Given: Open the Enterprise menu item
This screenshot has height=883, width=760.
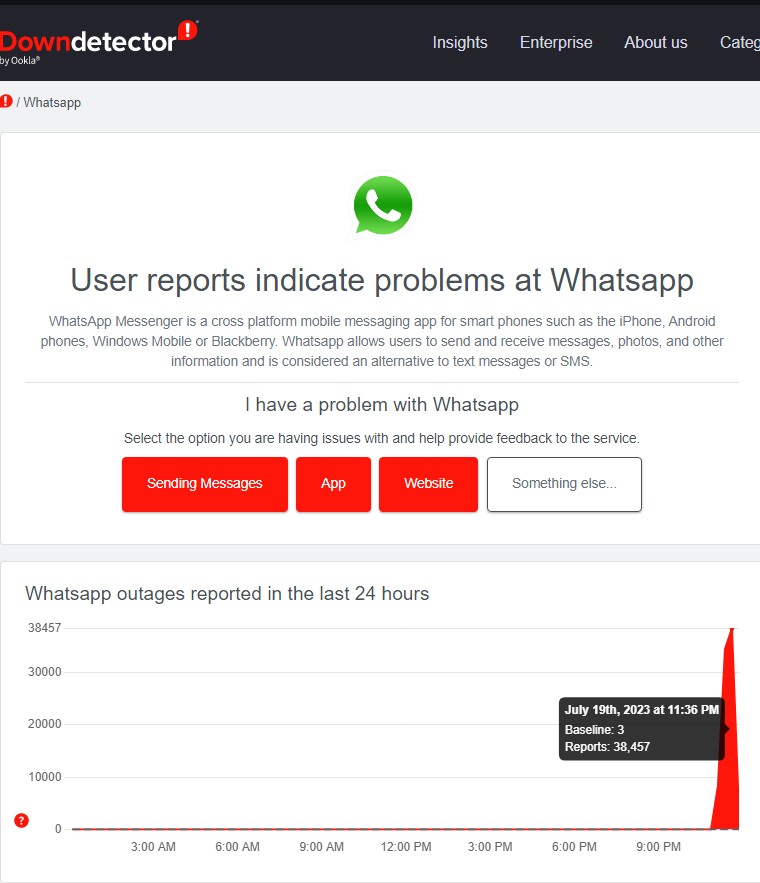Looking at the screenshot, I should coord(556,42).
